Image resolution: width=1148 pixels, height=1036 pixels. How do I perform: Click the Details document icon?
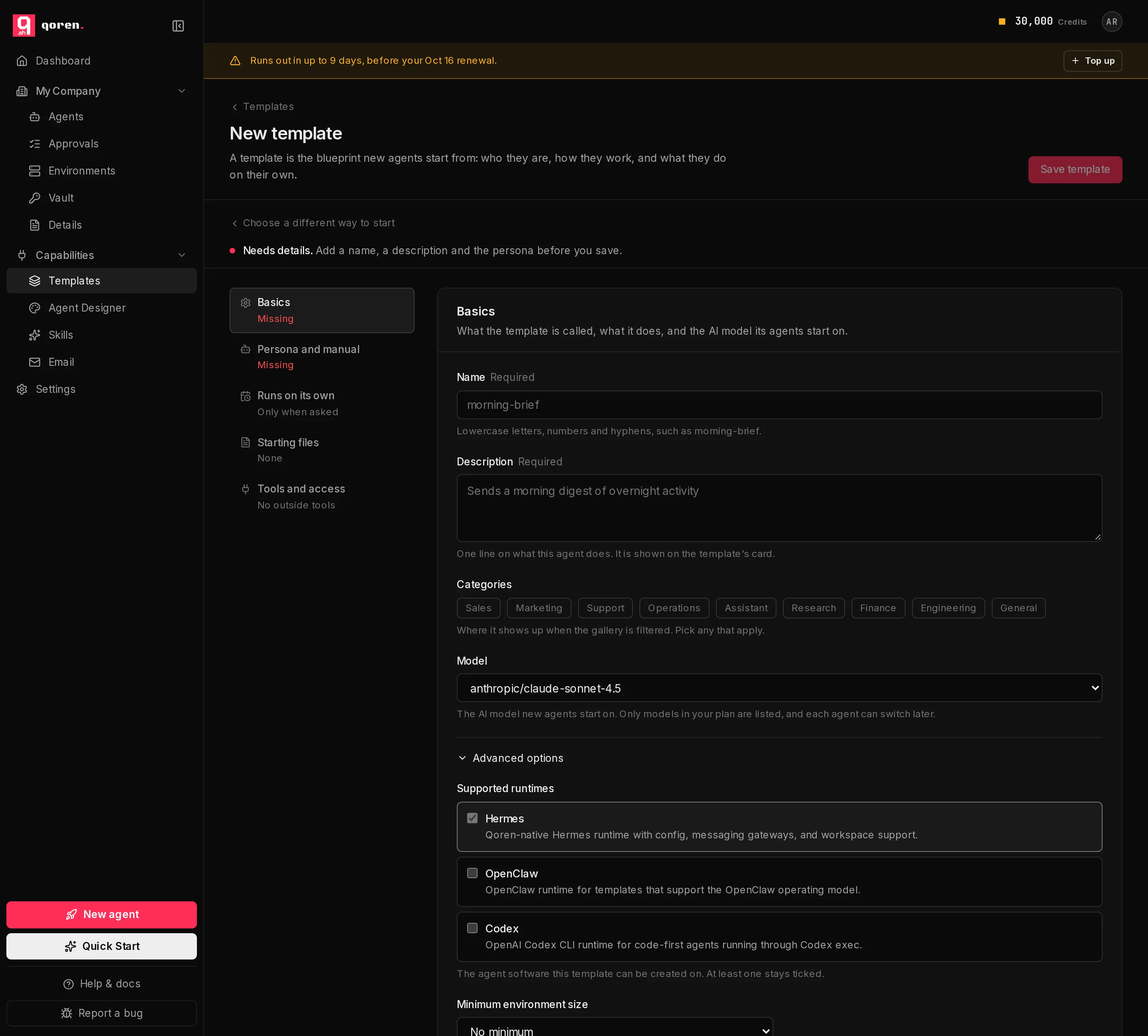pos(35,226)
